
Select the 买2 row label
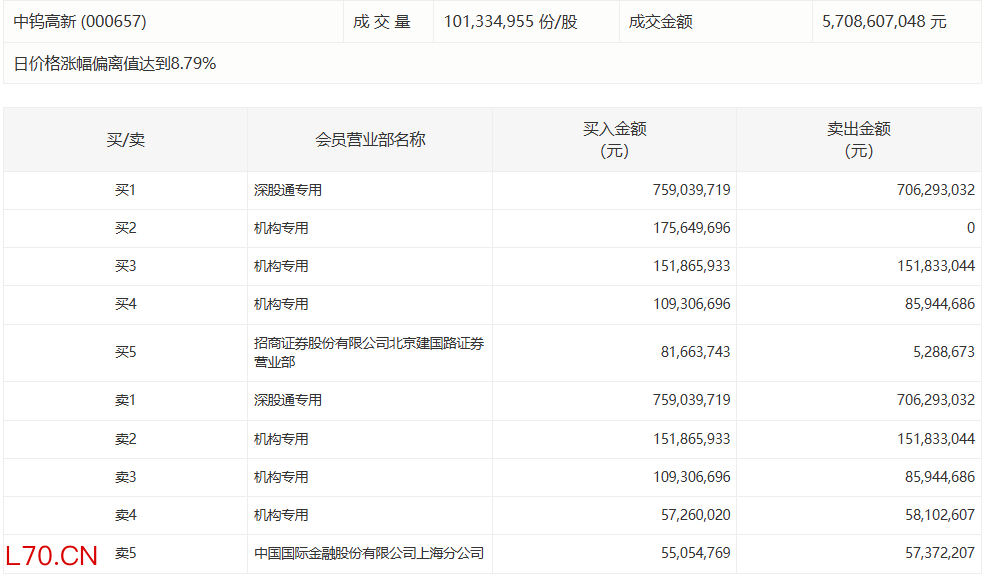(126, 228)
